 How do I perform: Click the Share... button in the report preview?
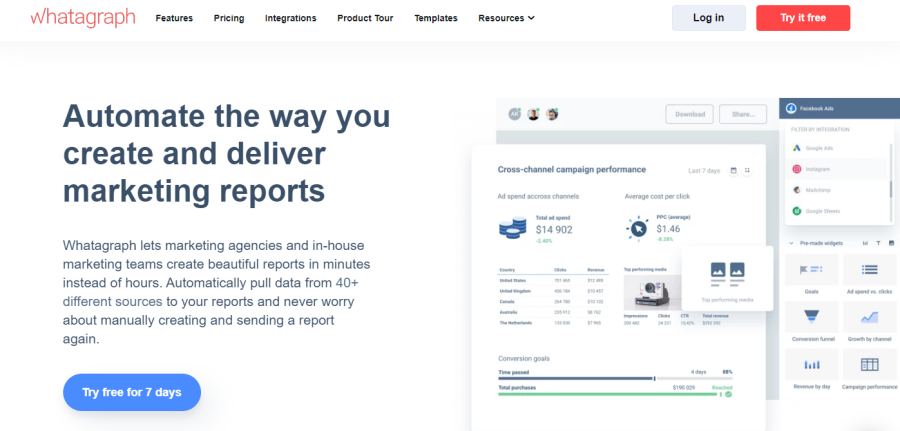coord(743,114)
